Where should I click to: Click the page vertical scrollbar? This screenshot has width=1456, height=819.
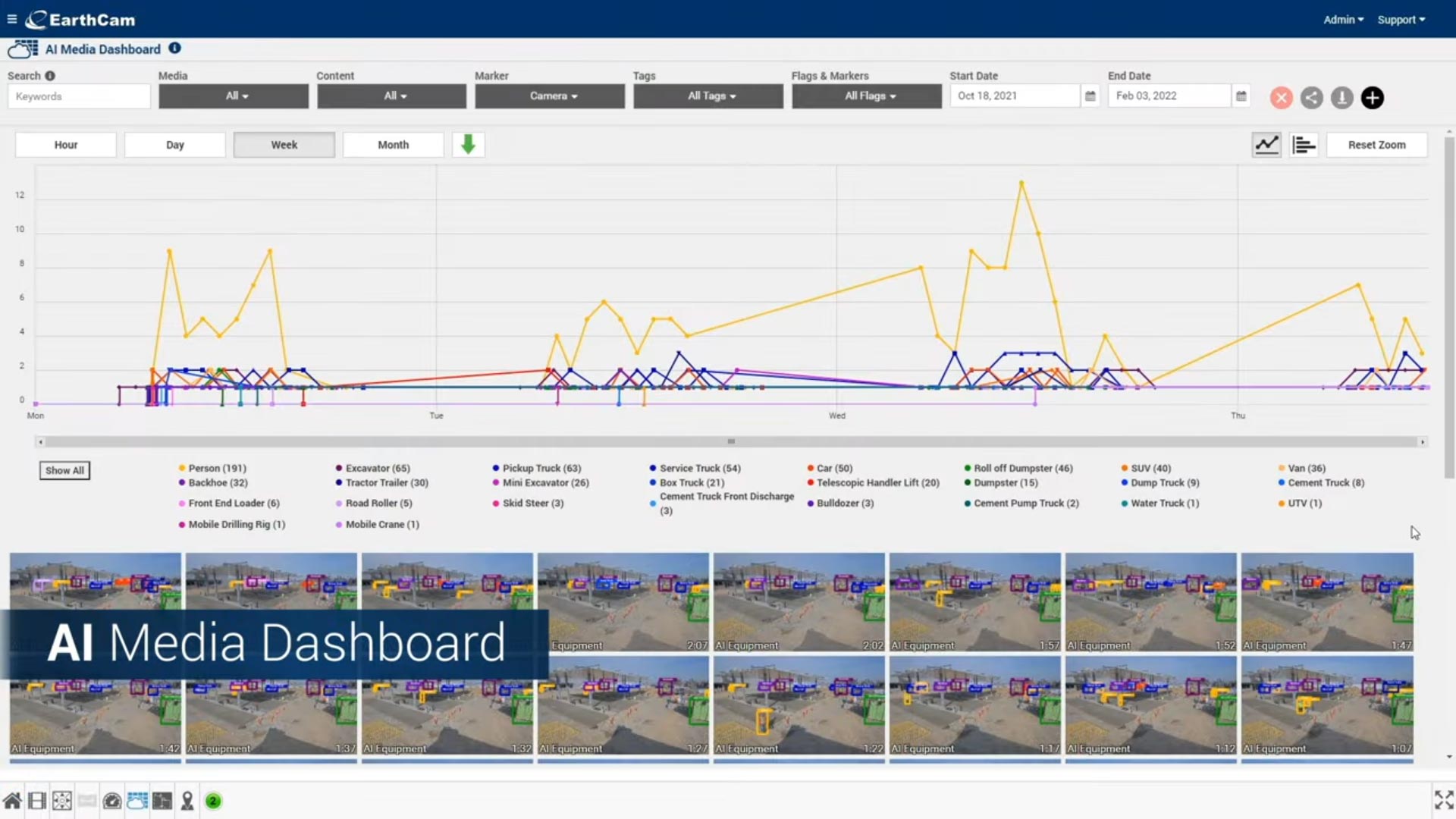pyautogui.click(x=1449, y=307)
